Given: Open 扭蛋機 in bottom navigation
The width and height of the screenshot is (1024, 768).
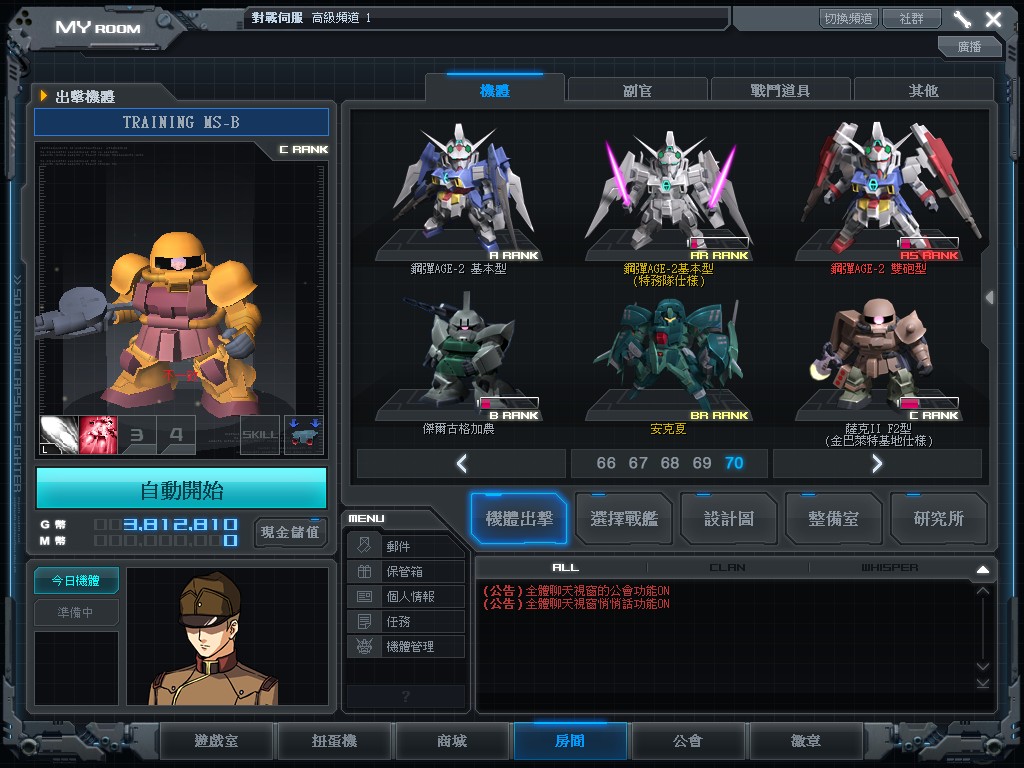Looking at the screenshot, I should (x=334, y=741).
